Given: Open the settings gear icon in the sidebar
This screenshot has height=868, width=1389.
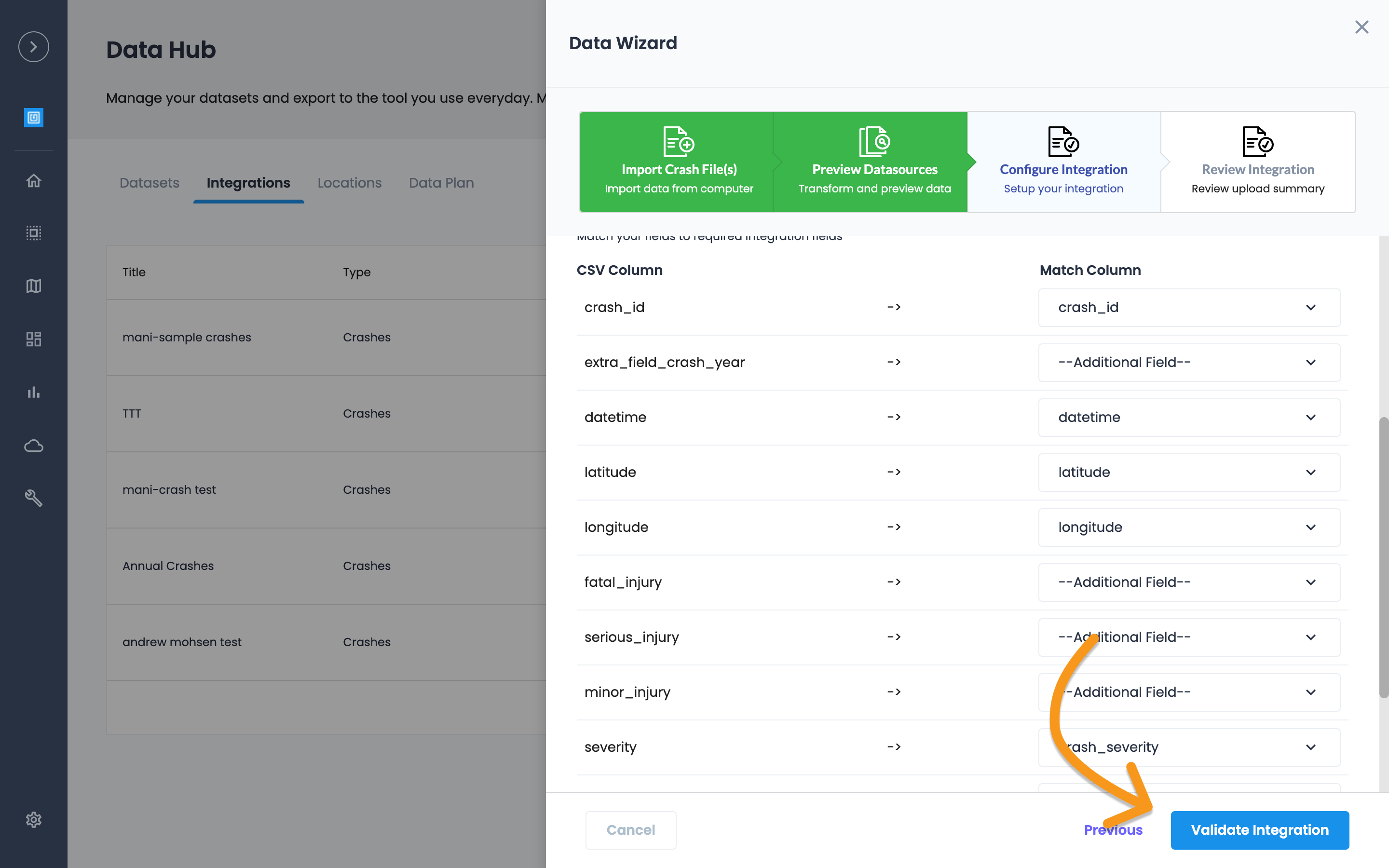Looking at the screenshot, I should point(33,820).
